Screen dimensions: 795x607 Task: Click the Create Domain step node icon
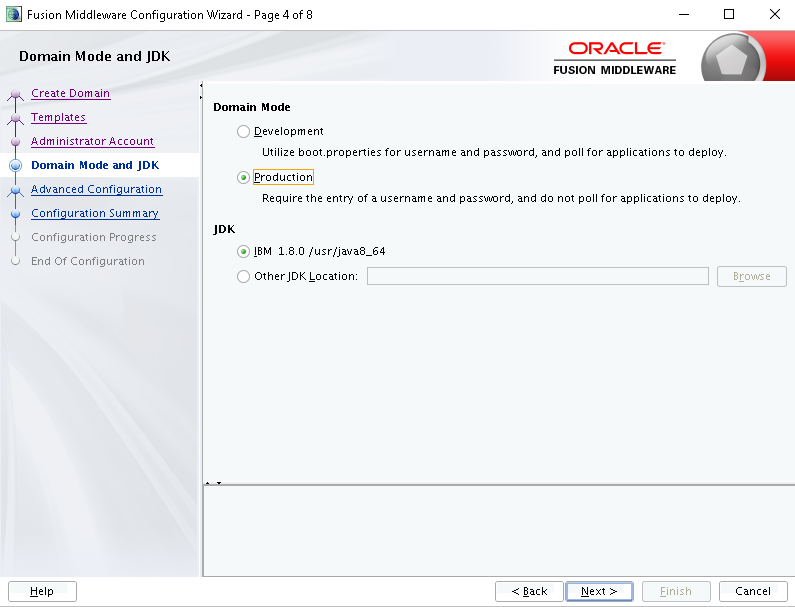pos(16,95)
